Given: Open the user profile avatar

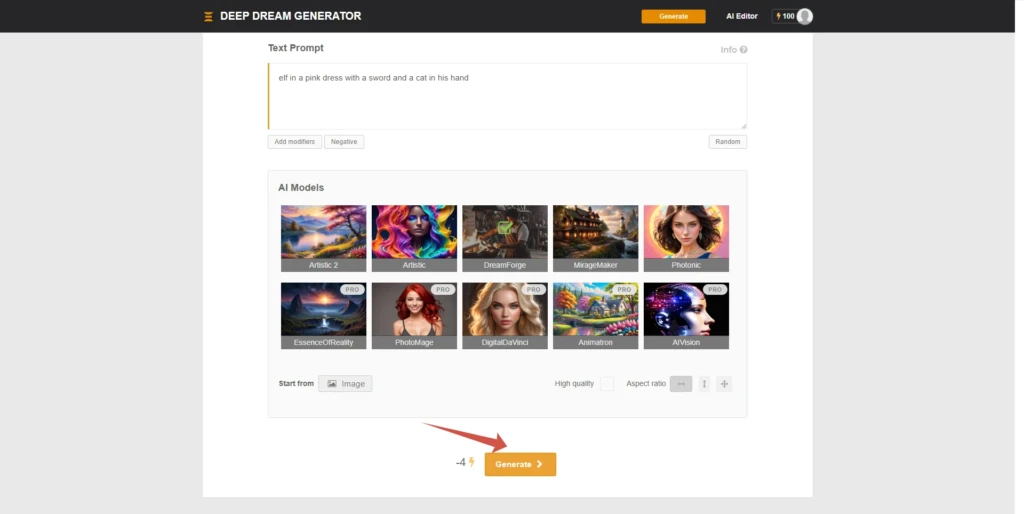Looking at the screenshot, I should point(805,16).
